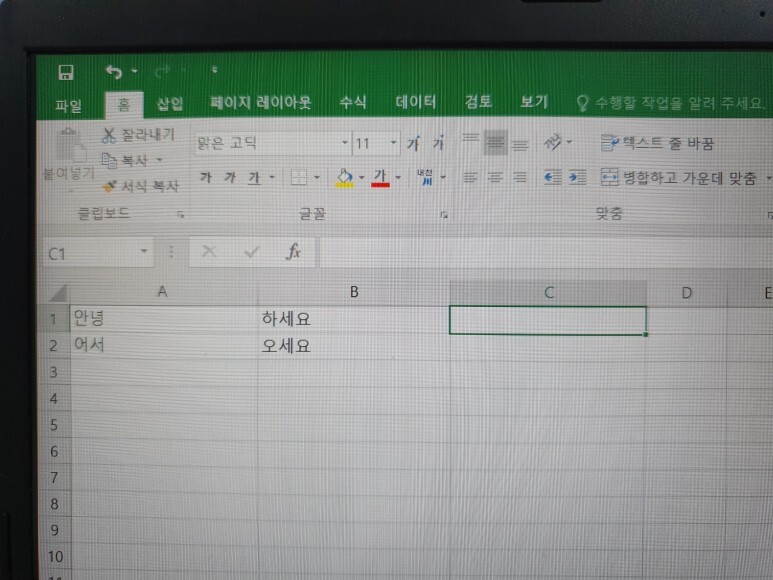Viewport: 773px width, 580px height.
Task: Open the 데이터 (Data) tab
Action: (x=416, y=102)
